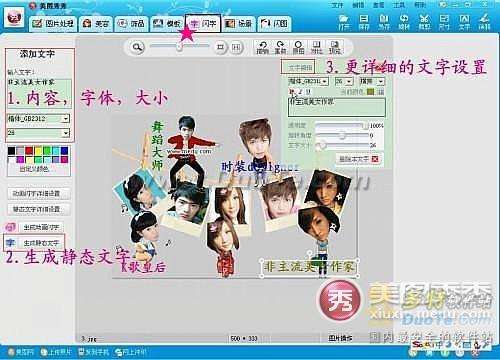The image size is (500, 360).
Task: Switch to the 美容 tab
Action: (96, 24)
